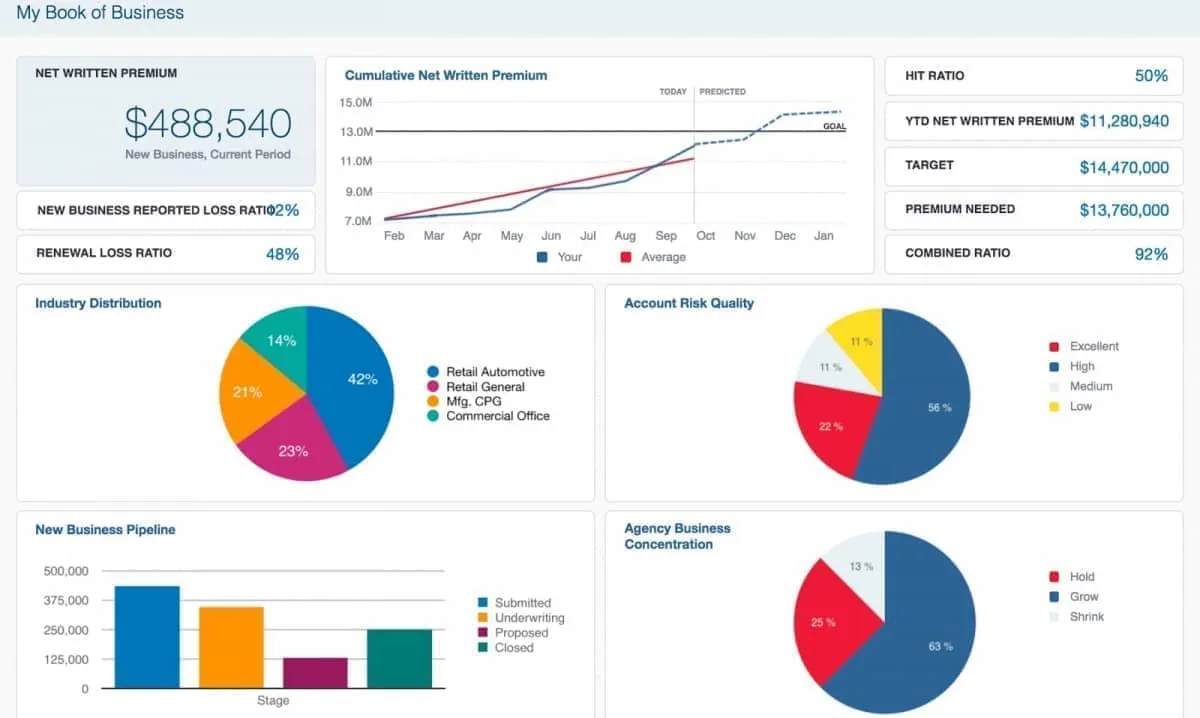
Task: Click the Retail Automotive legend marker
Action: tap(431, 371)
